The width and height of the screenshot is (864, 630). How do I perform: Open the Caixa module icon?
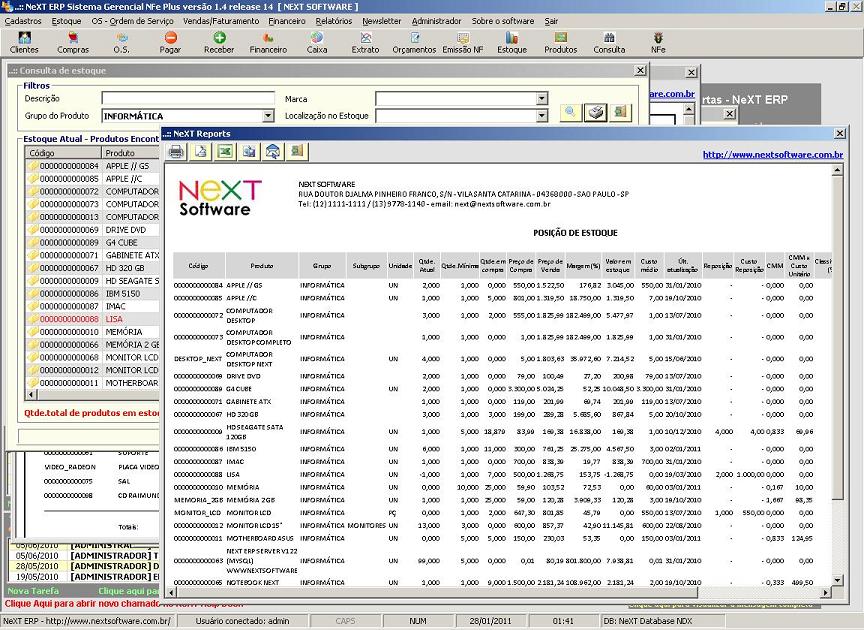coord(316,43)
